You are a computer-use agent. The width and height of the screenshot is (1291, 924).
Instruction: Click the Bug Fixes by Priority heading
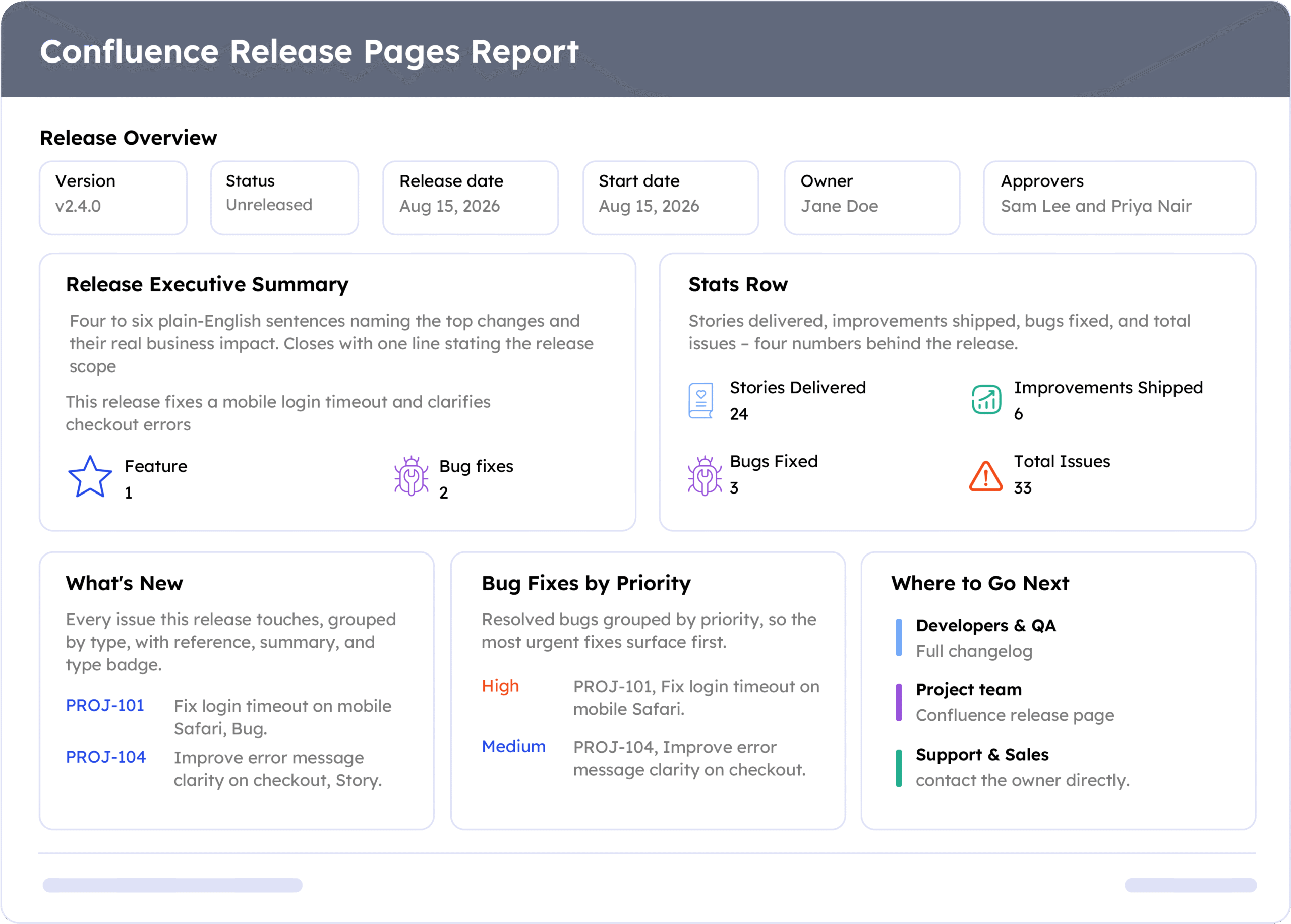click(586, 584)
